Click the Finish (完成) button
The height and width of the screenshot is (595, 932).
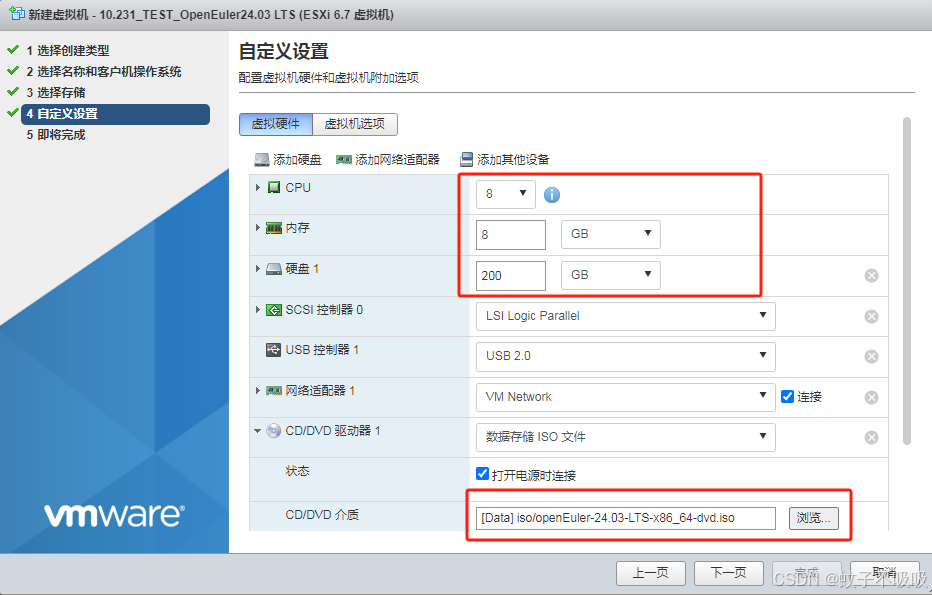click(x=807, y=573)
